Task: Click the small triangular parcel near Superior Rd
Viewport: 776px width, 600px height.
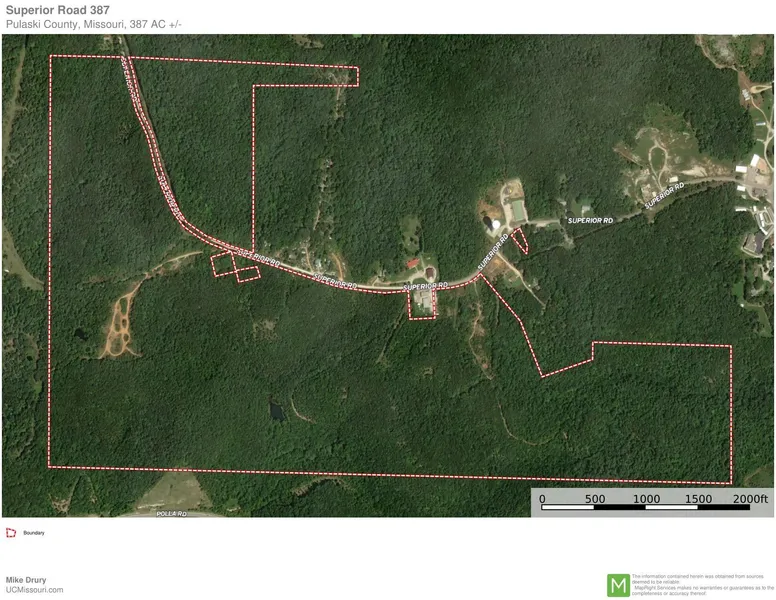Action: coord(519,239)
